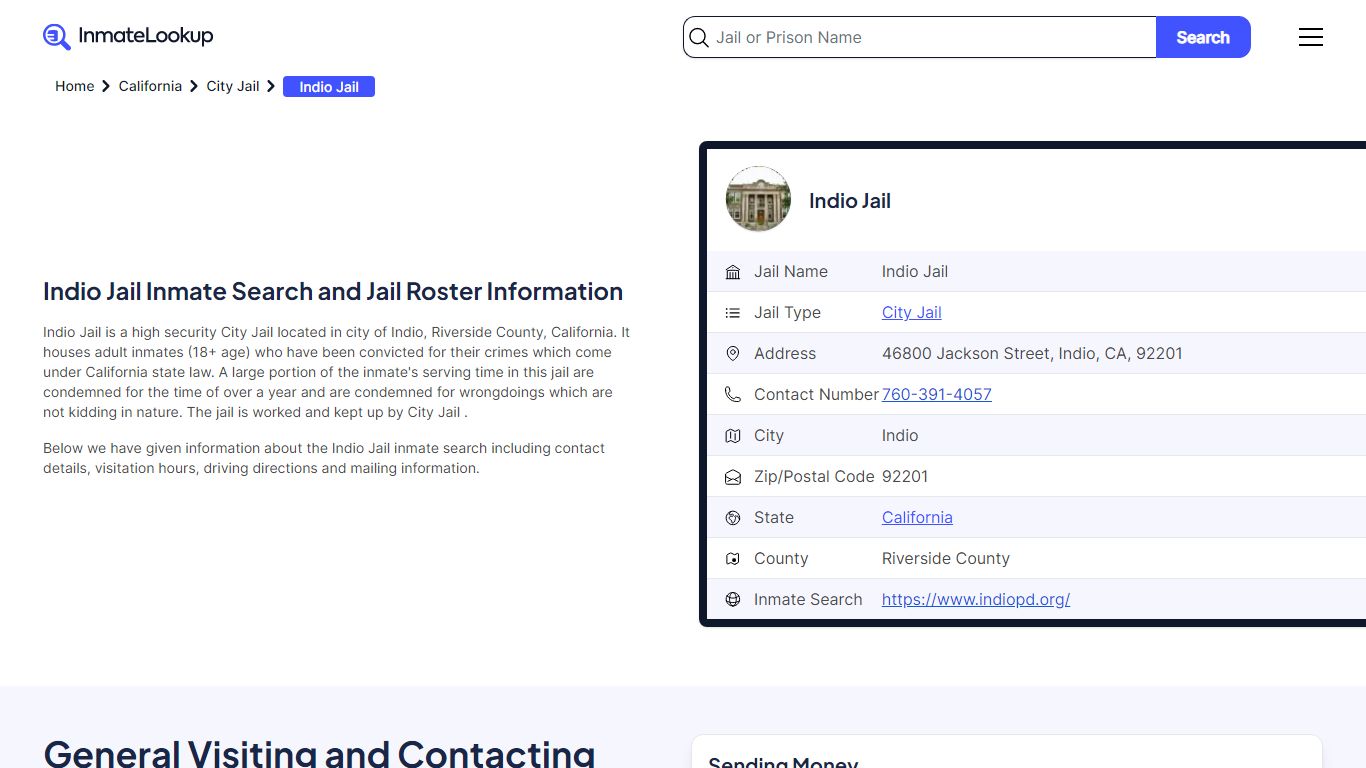Click the Inmate Search label

pos(808,600)
